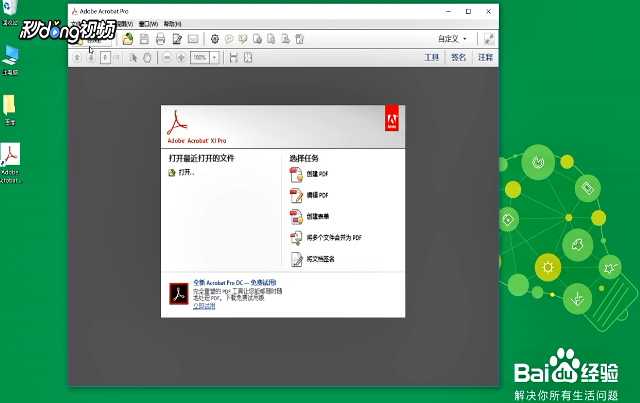Click the combine files into PDF icon
640x403 pixels.
296,238
